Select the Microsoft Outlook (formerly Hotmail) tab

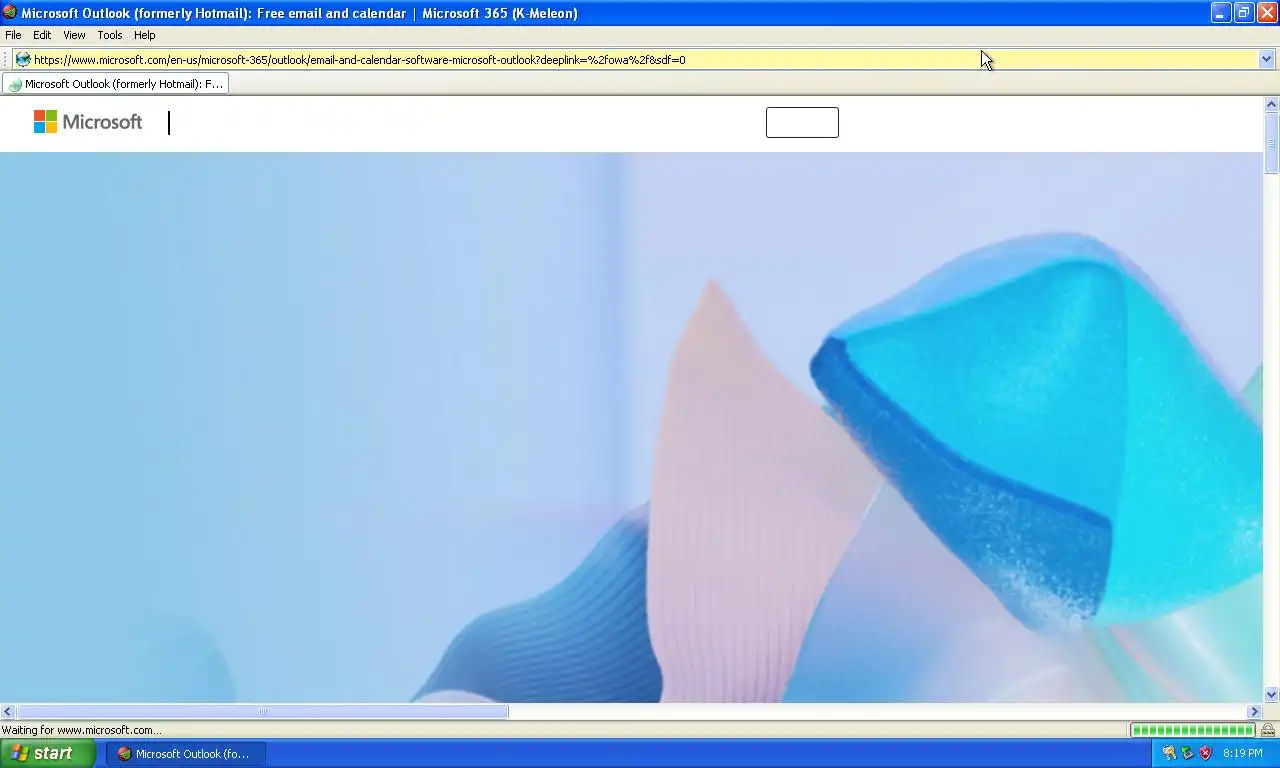pos(116,84)
